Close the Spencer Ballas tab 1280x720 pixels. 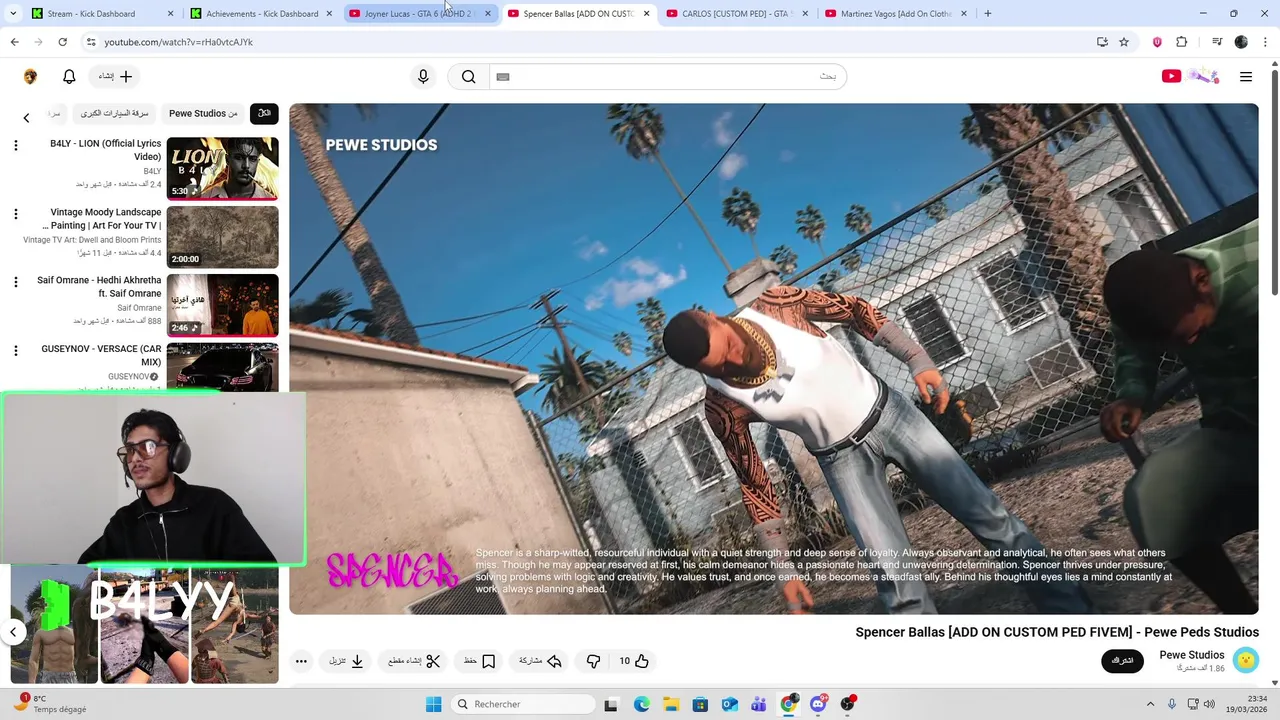click(646, 14)
